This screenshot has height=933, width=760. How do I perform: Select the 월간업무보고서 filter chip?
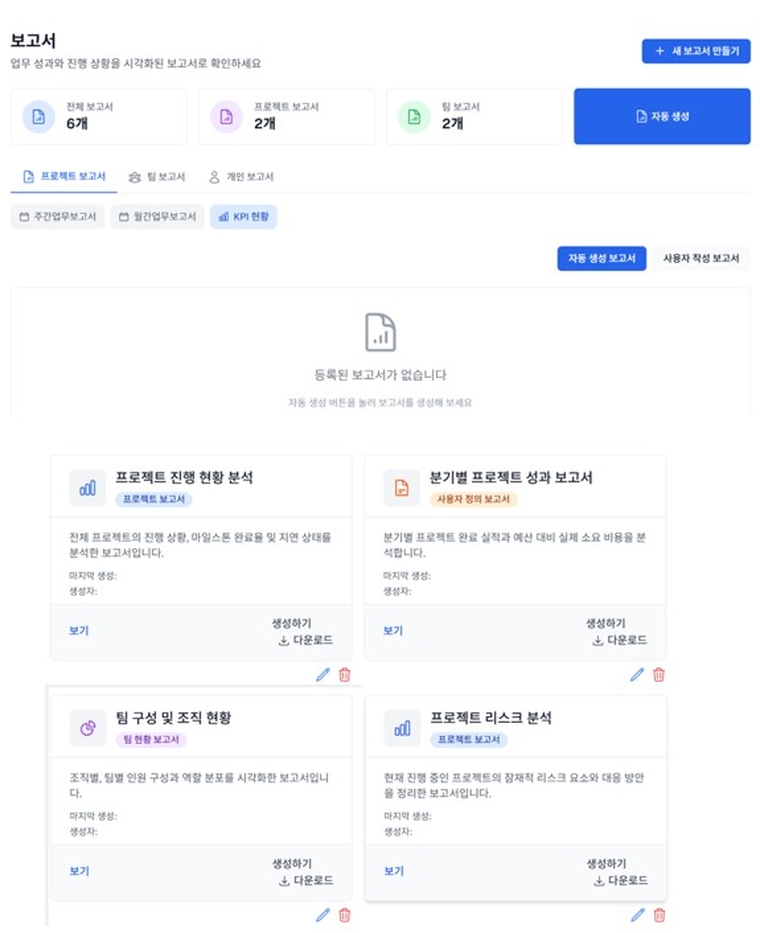157,216
